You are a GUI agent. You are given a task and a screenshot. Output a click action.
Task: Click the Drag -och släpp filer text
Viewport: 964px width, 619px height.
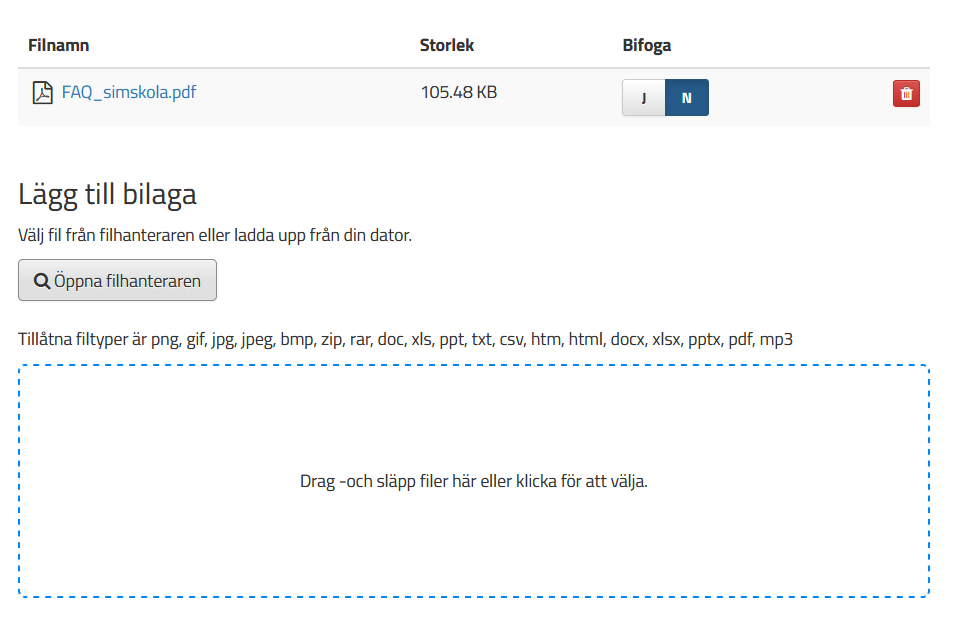pyautogui.click(x=473, y=481)
